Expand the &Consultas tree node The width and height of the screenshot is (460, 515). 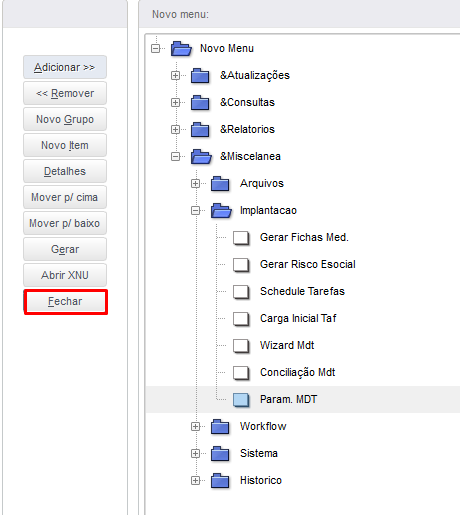(x=175, y=102)
